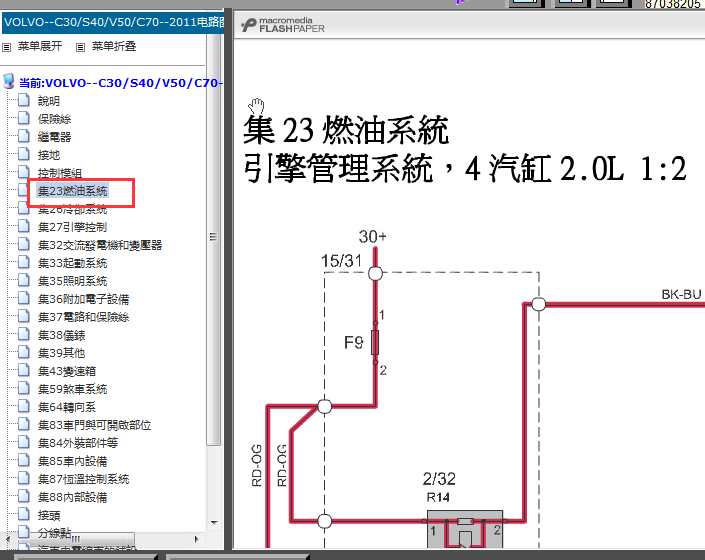Open the 控制模組 tree item
Image resolution: width=705 pixels, height=560 pixels.
pos(60,173)
